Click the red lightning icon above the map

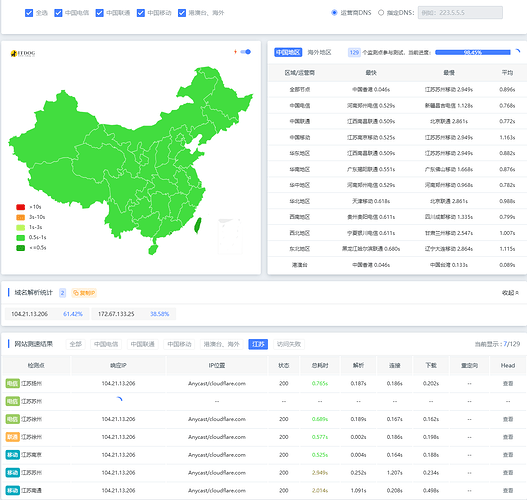pos(235,52)
